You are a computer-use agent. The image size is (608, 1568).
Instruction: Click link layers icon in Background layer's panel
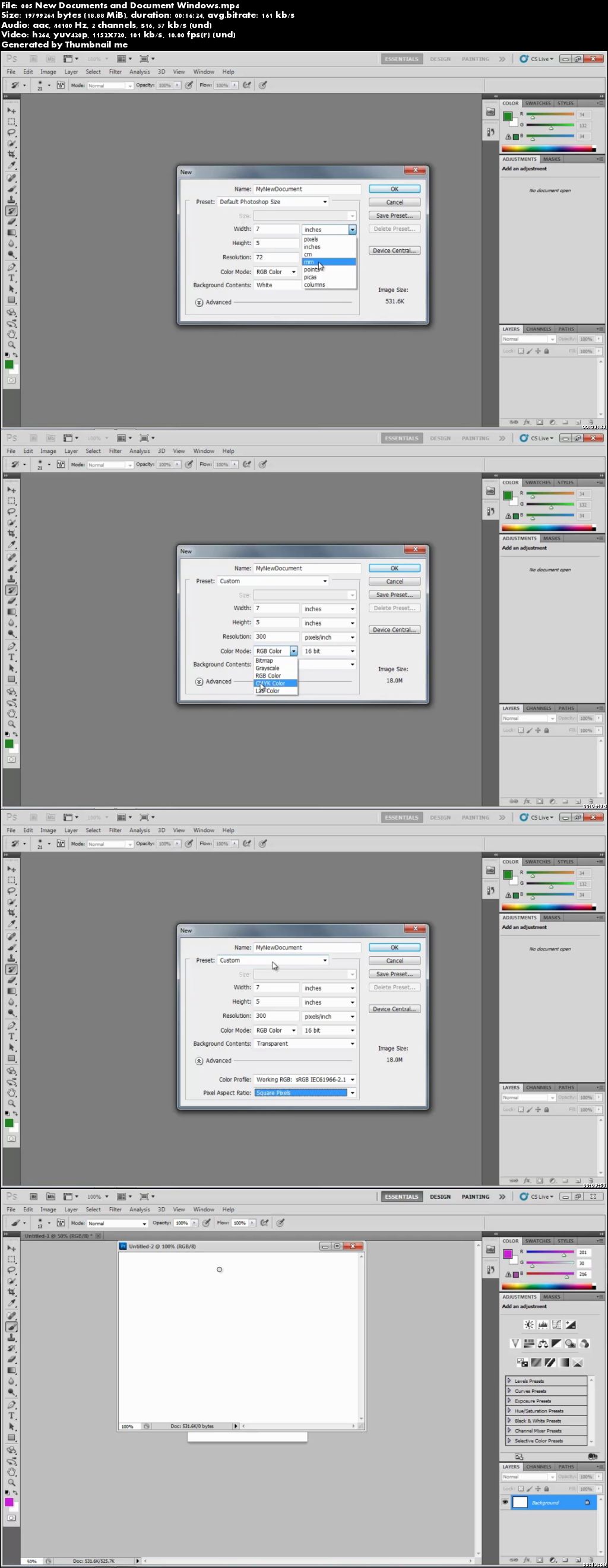pyautogui.click(x=514, y=1560)
